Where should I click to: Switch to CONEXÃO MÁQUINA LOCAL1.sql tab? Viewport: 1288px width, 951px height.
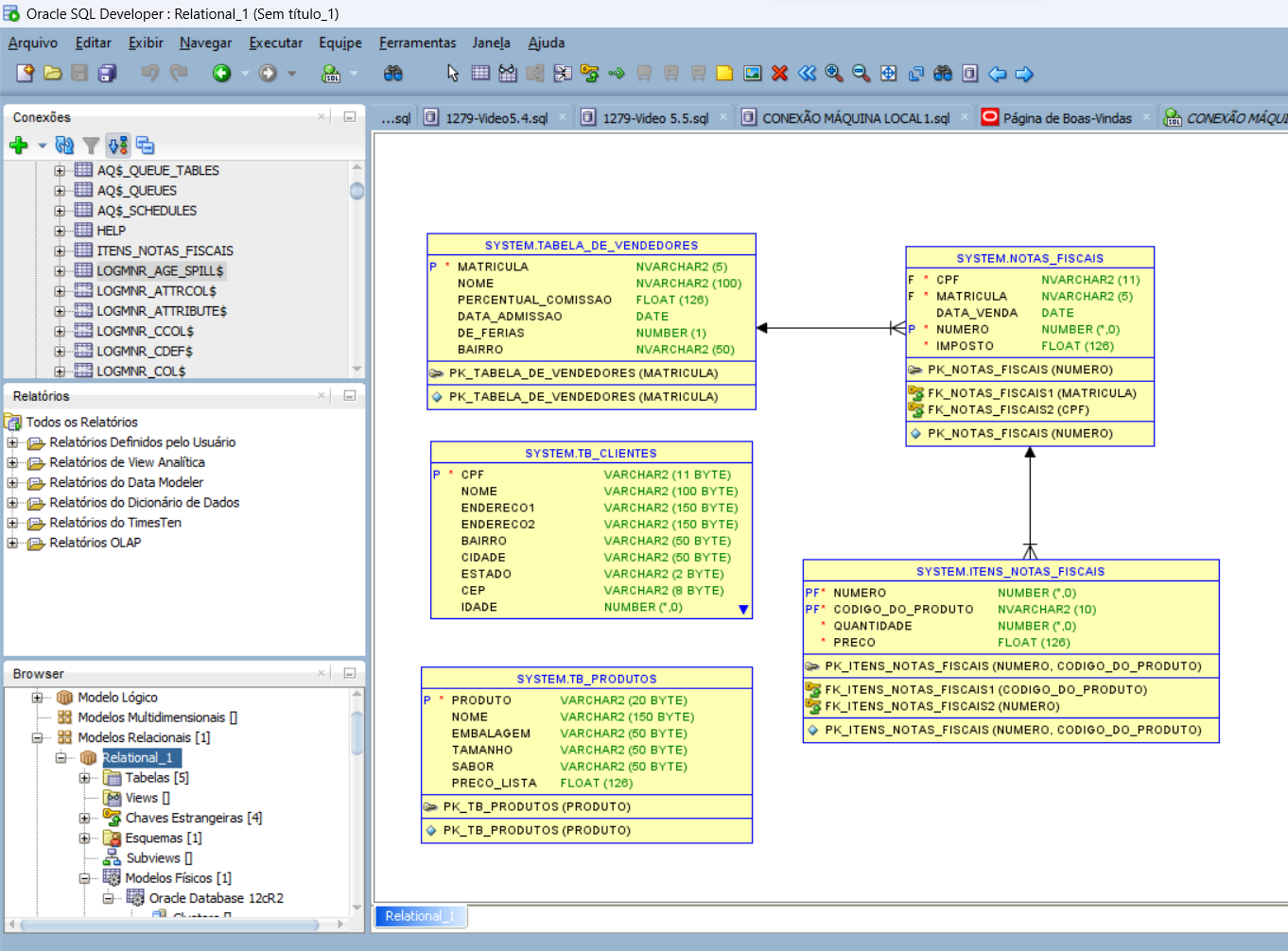click(856, 118)
